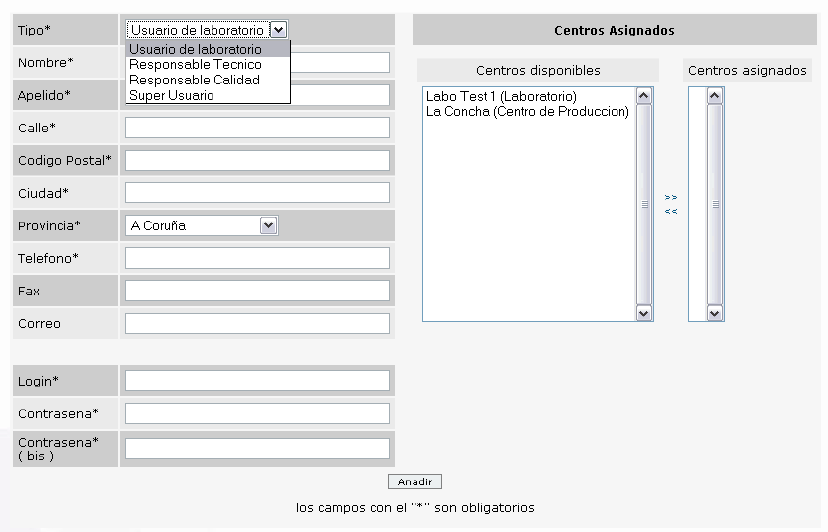Screen dimensions: 828x532
Task: Focus the Login input field
Action: click(257, 381)
